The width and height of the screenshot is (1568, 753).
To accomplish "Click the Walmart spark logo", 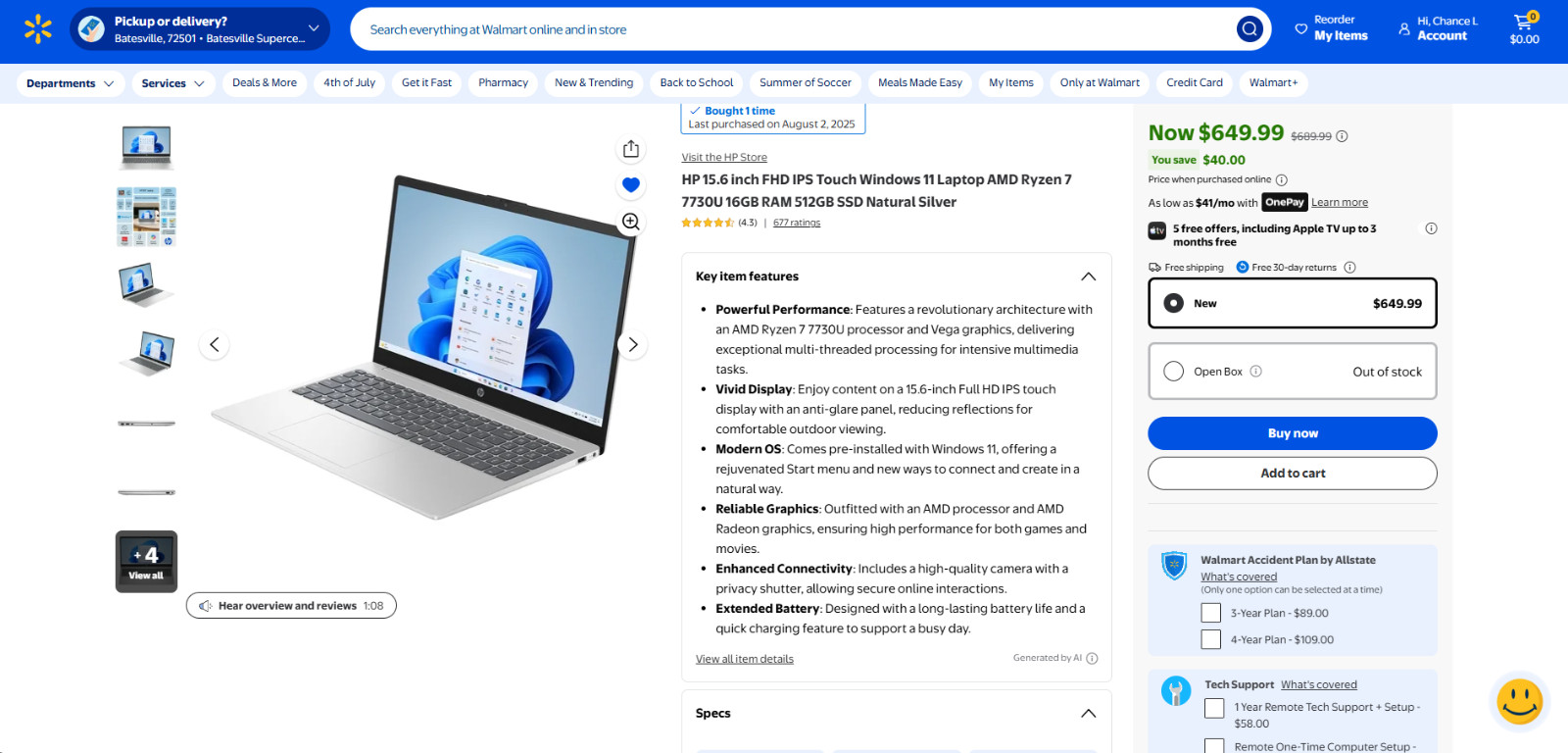I will tap(38, 29).
